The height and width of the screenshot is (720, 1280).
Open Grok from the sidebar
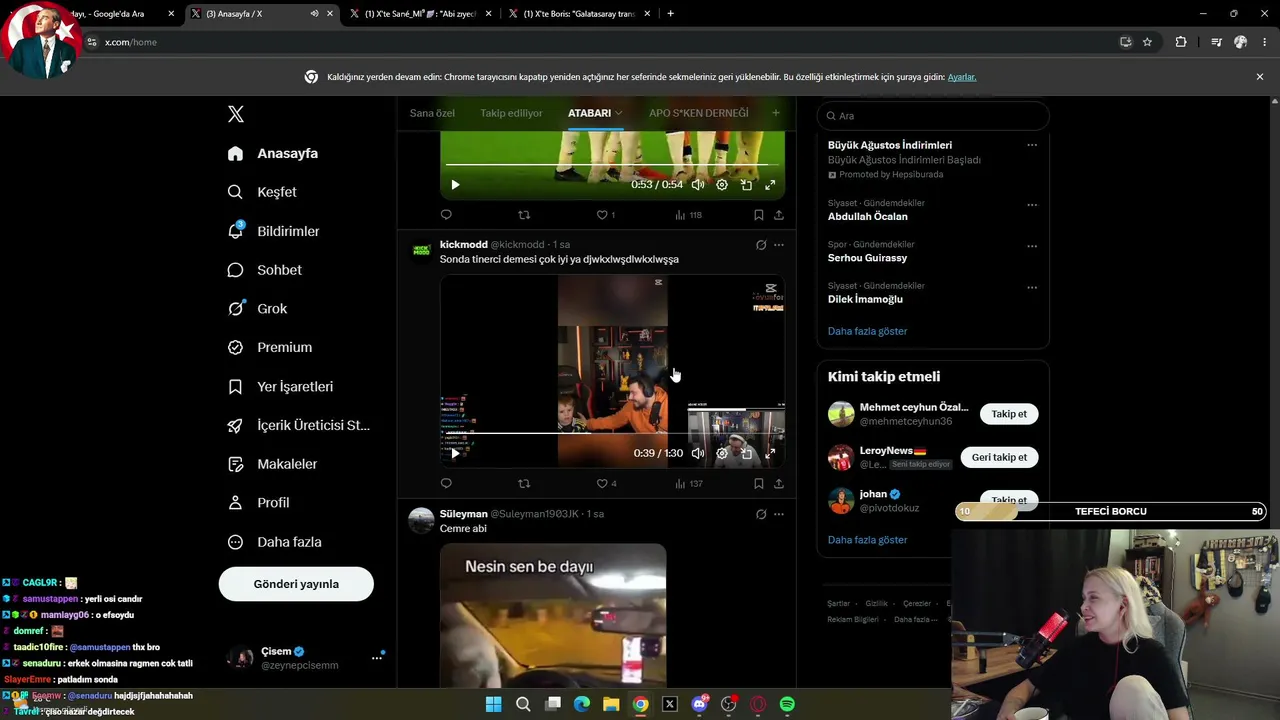(257, 309)
